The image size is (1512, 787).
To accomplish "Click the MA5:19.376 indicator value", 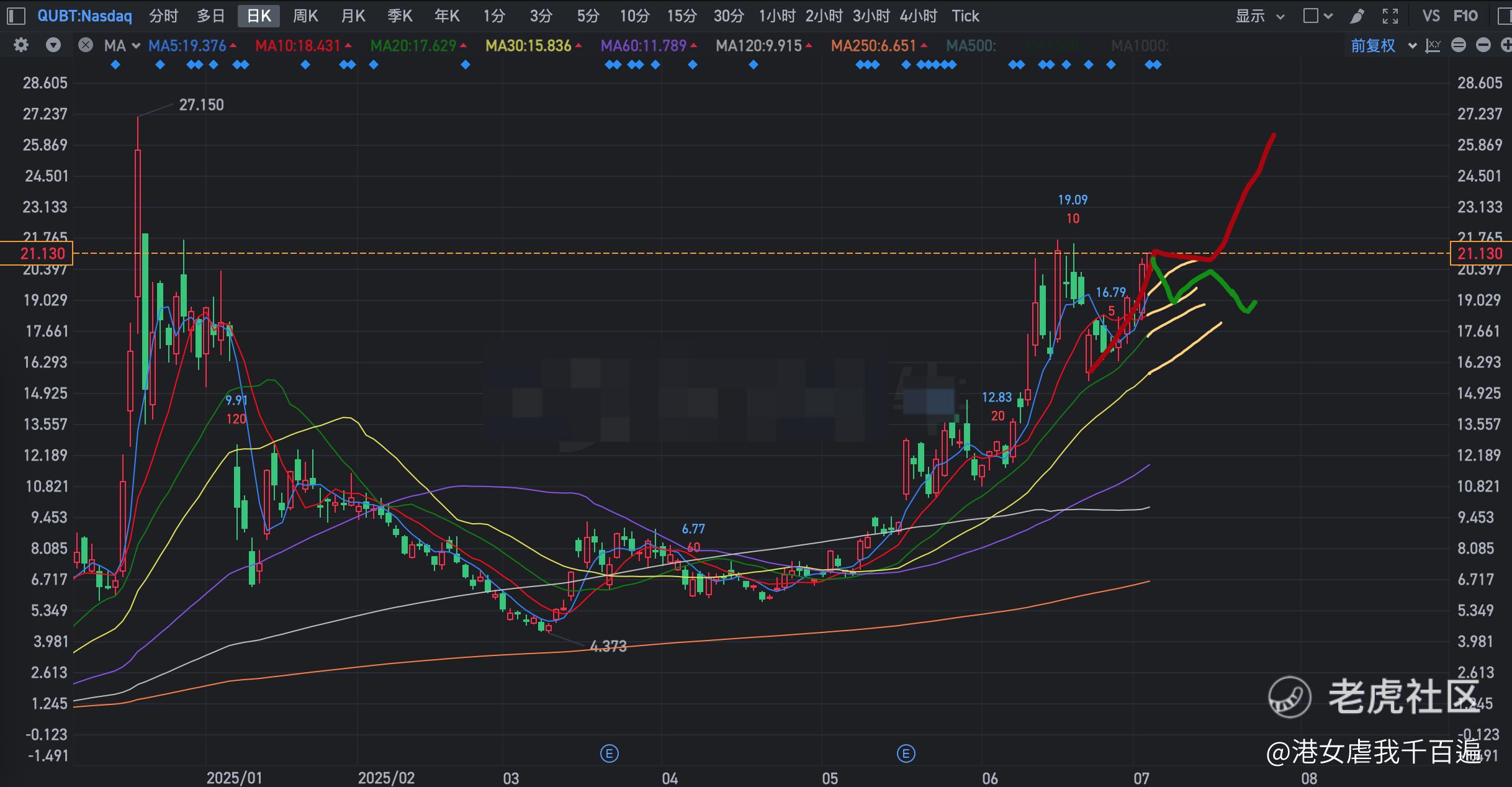I will [x=187, y=45].
